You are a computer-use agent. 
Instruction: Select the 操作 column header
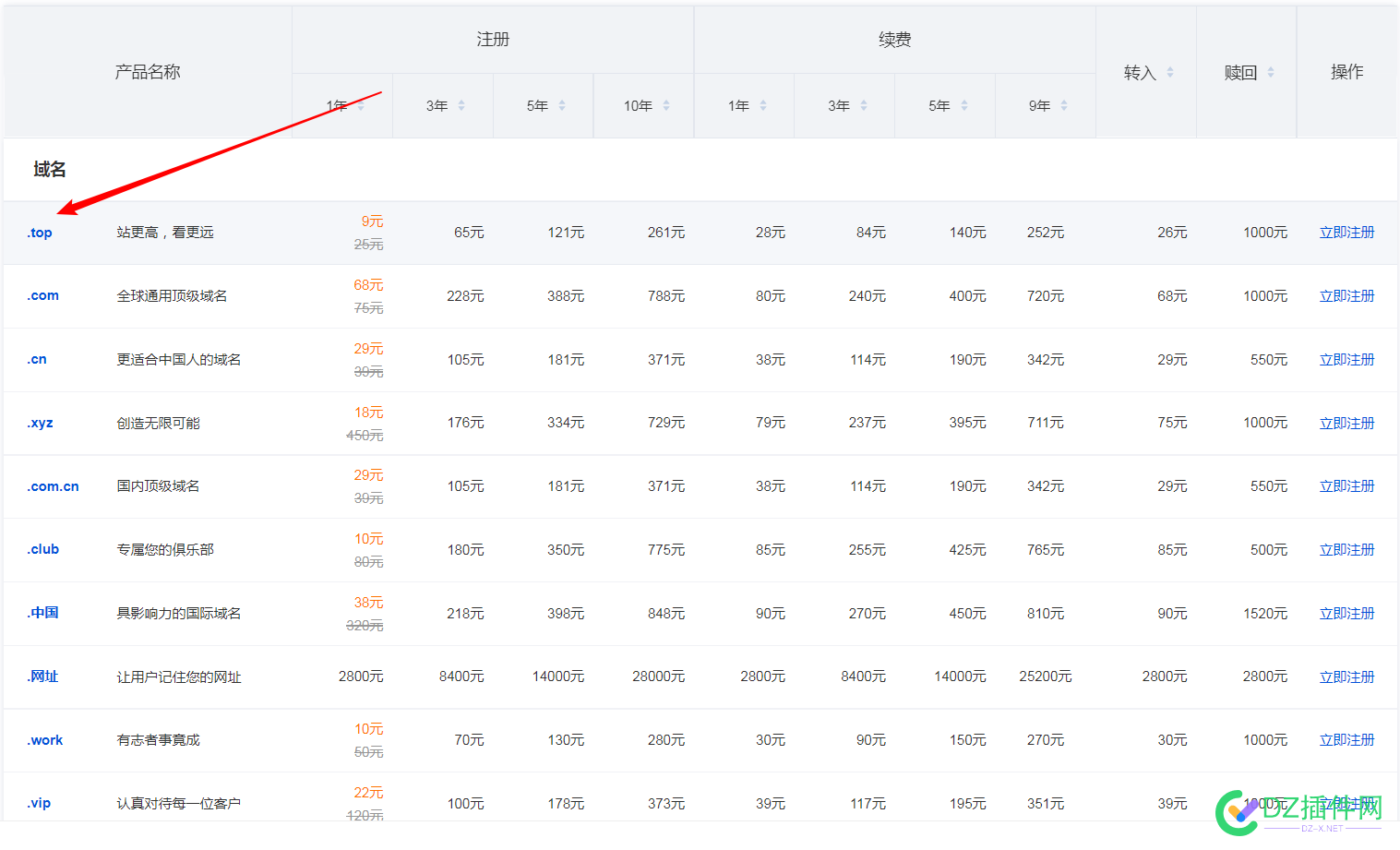(1346, 72)
